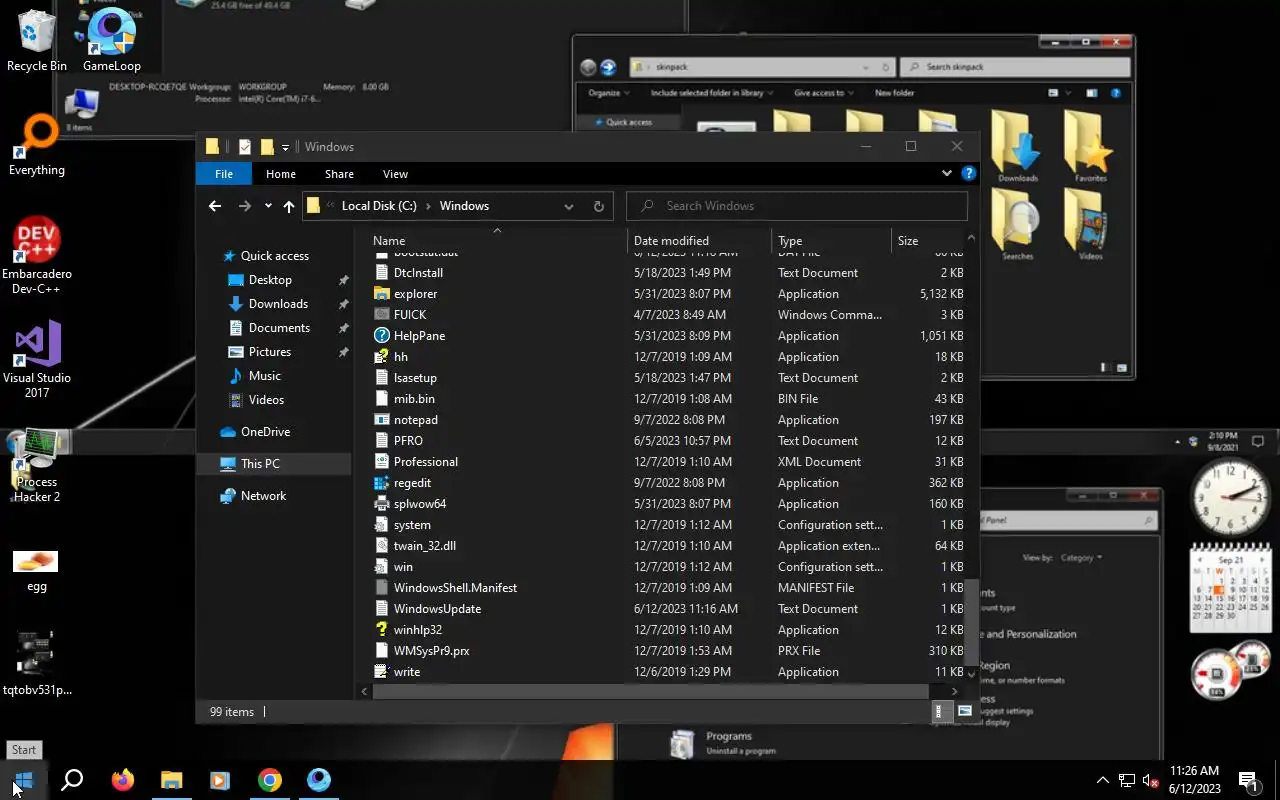This screenshot has height=800, width=1280.
Task: Select the splwow64 application icon
Action: (x=381, y=504)
